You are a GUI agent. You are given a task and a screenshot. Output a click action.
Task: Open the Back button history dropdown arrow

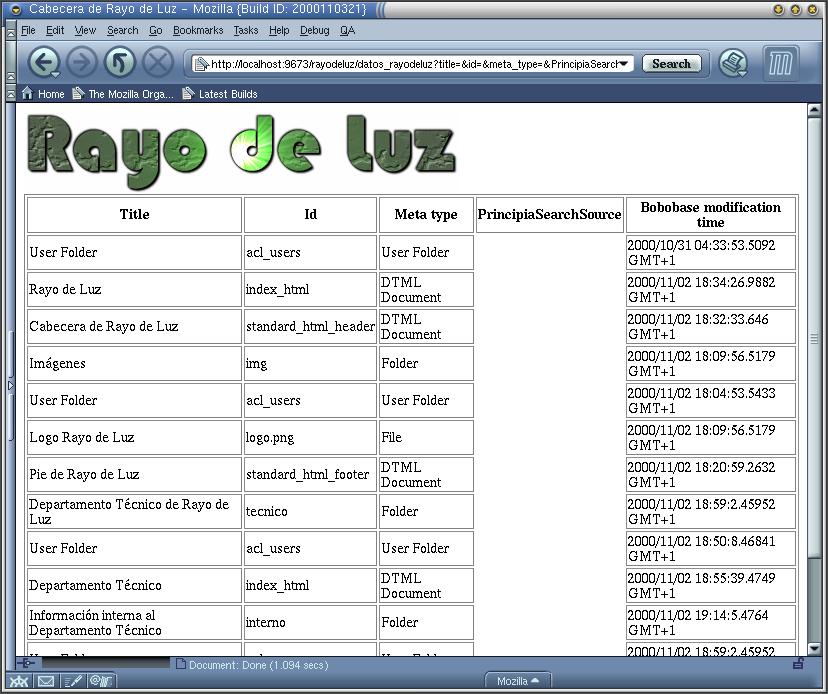(55, 74)
